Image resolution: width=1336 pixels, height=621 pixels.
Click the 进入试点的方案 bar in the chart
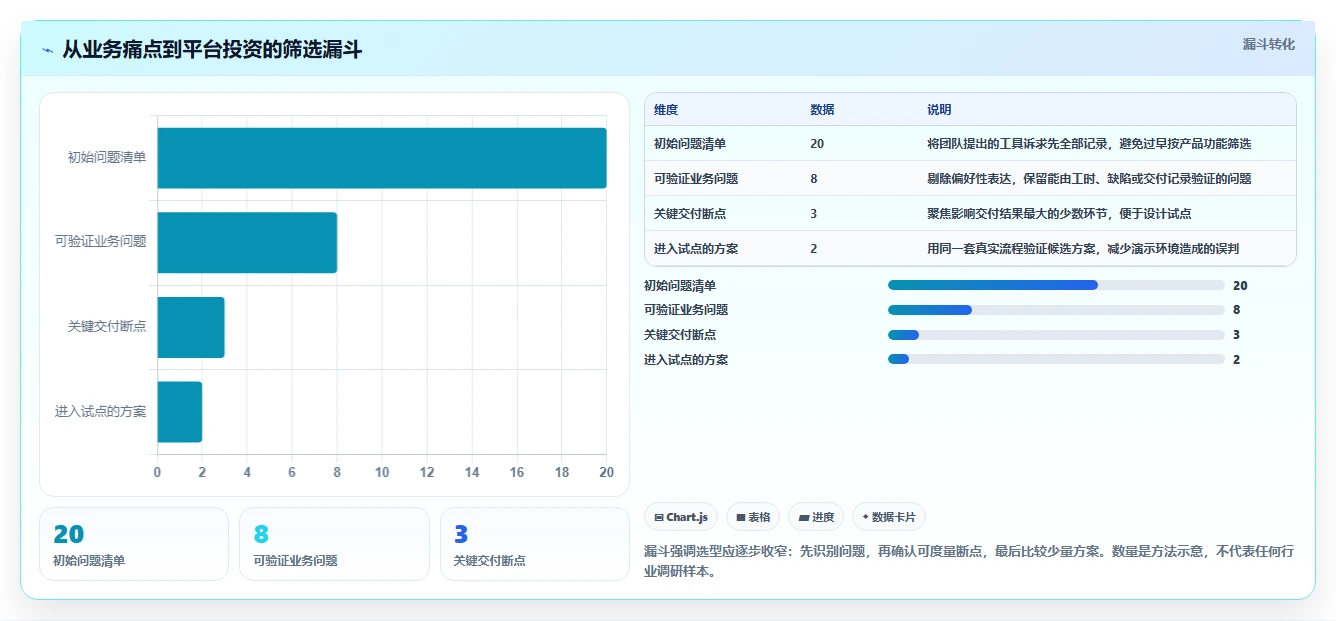coord(180,412)
